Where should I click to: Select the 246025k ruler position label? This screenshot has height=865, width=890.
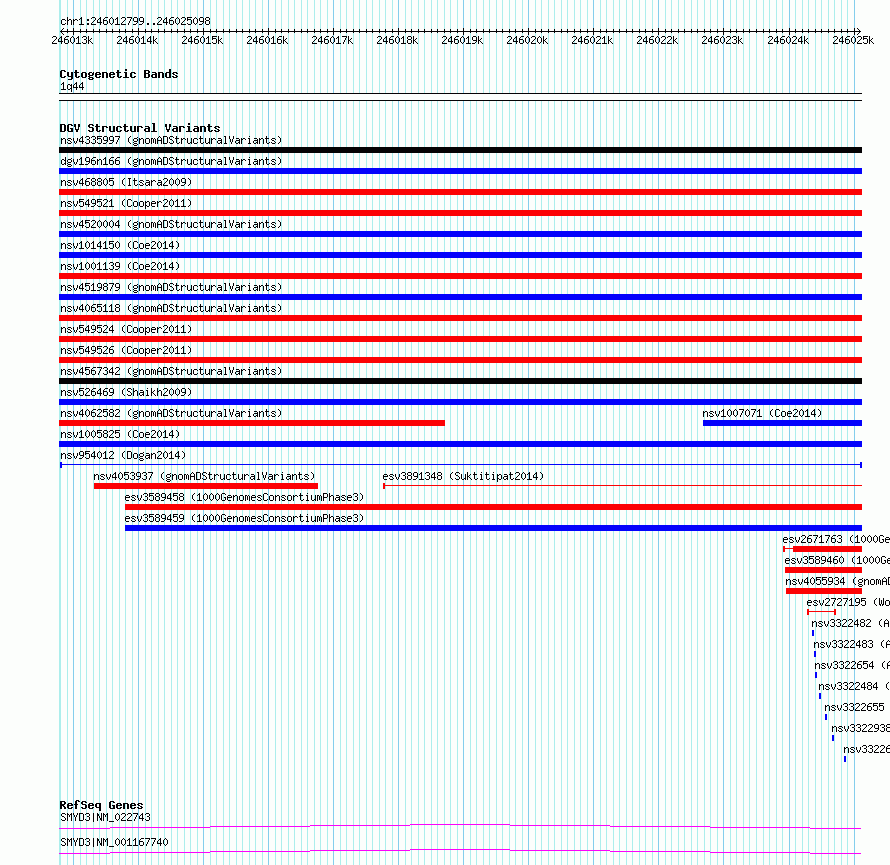(853, 40)
